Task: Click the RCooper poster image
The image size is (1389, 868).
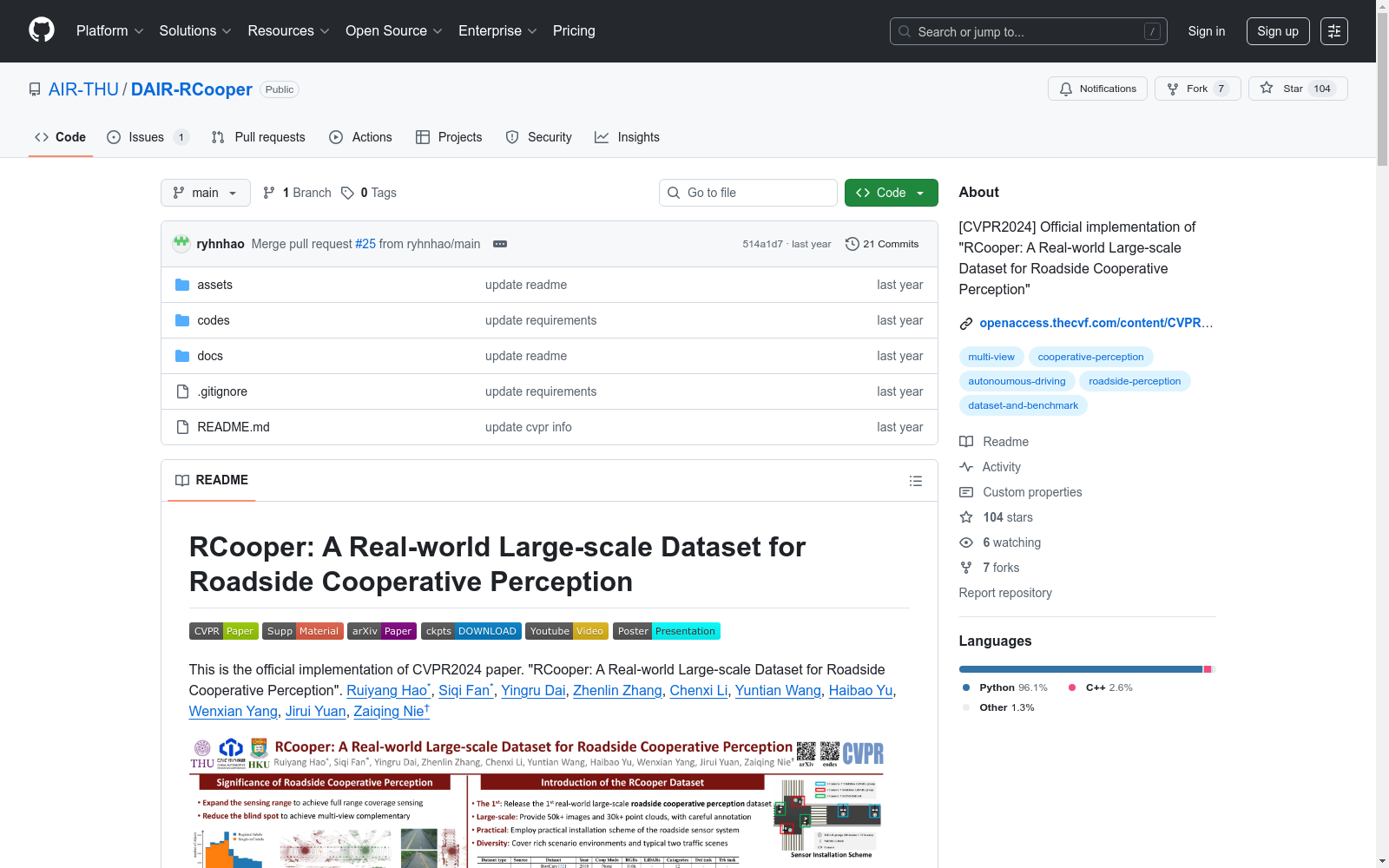Action: 537,801
